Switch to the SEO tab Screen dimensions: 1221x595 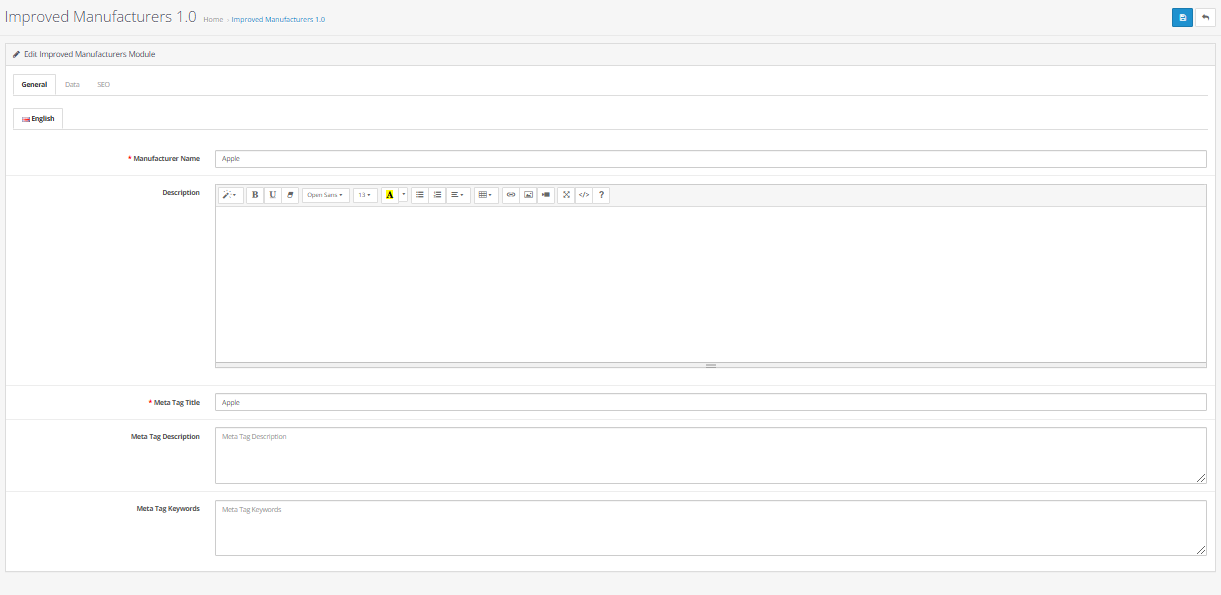pos(103,85)
